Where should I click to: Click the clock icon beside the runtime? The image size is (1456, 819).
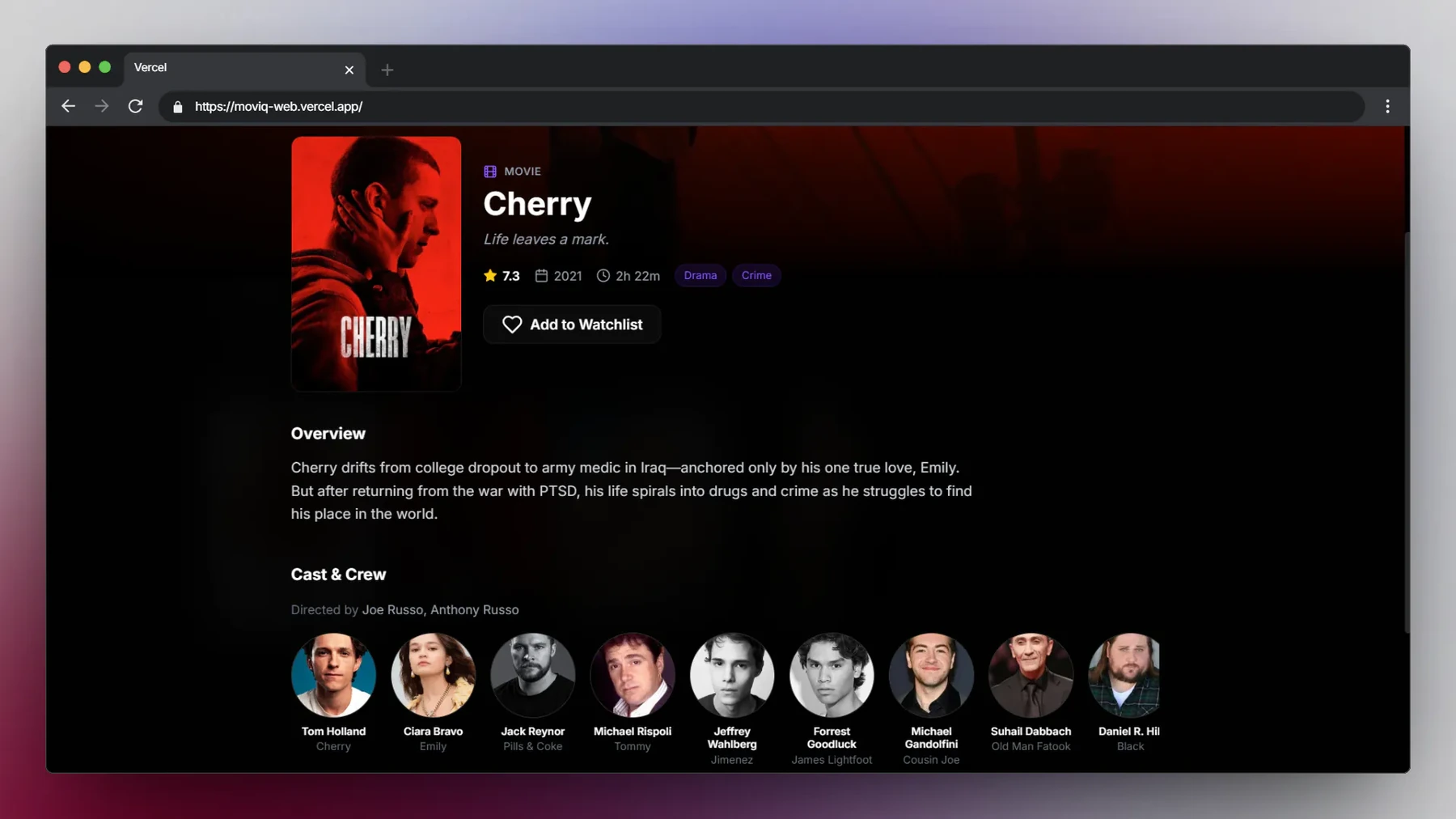603,275
